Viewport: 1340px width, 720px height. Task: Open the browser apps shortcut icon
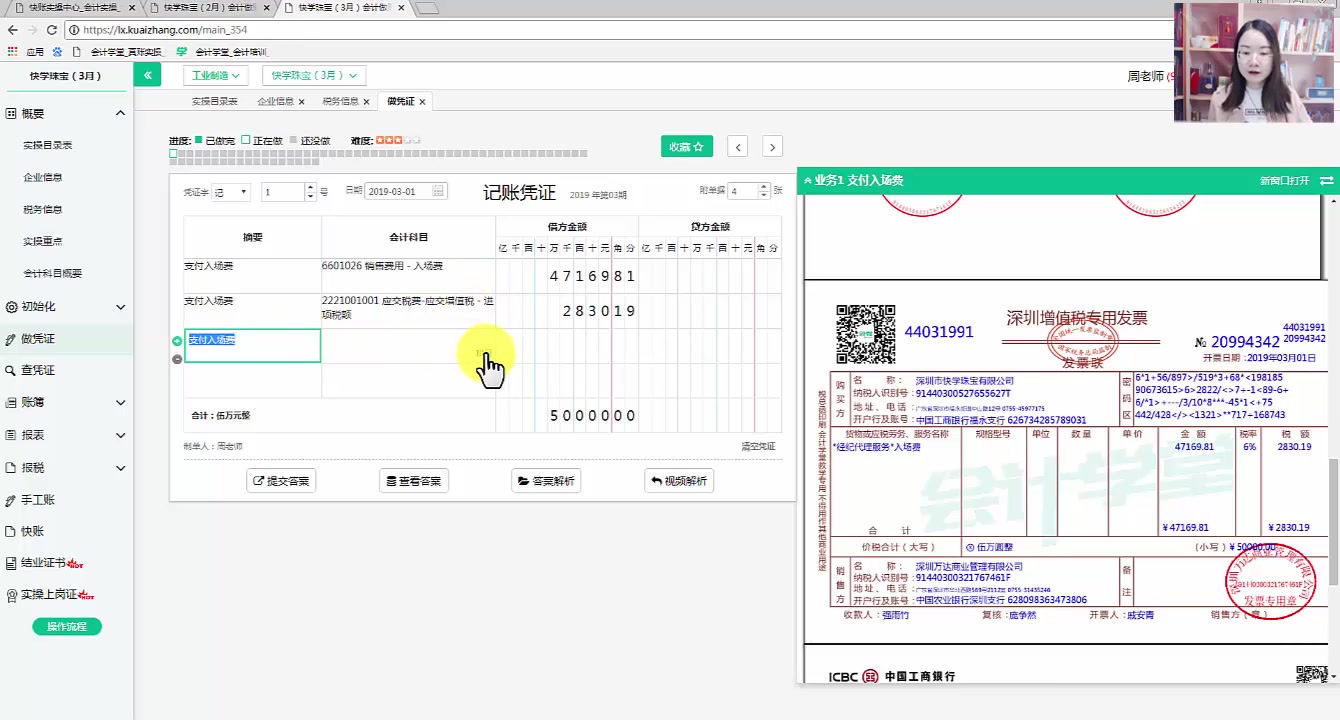tap(12, 51)
